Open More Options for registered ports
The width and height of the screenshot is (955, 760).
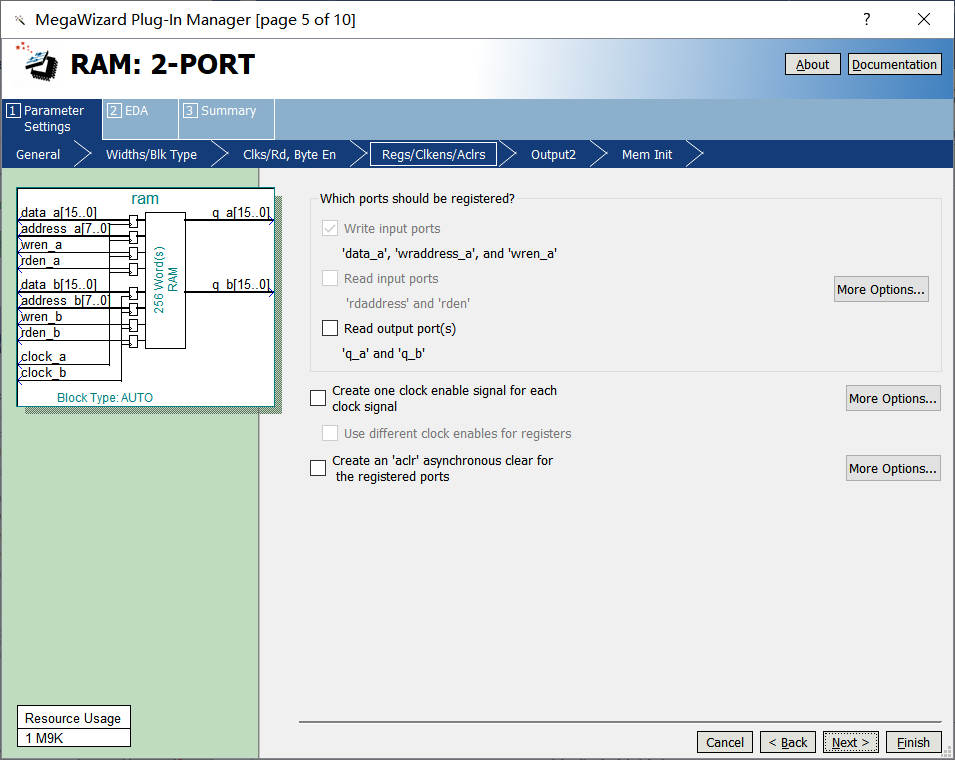[x=881, y=290]
